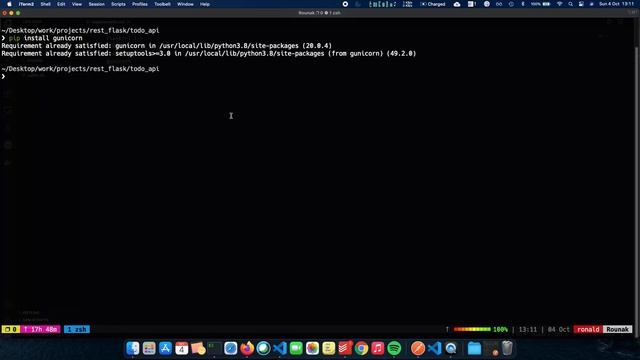The image size is (640, 360).
Task: Click the '17h 48m' uptime status segment
Action: tap(40, 329)
